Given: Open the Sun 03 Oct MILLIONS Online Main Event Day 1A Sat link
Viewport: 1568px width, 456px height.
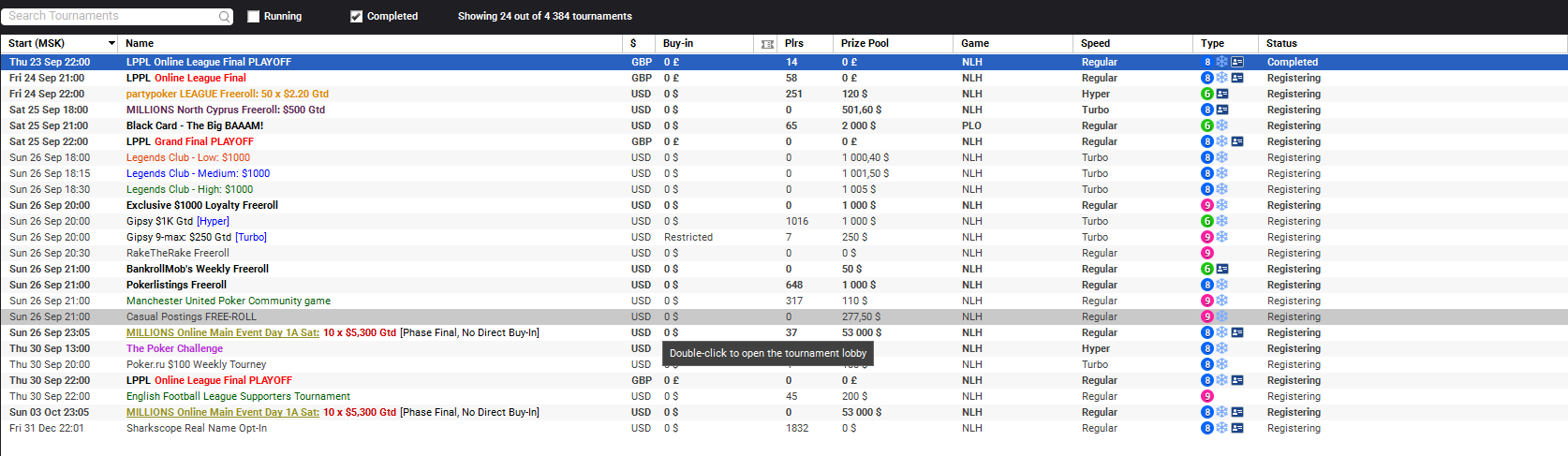Looking at the screenshot, I should point(223,412).
